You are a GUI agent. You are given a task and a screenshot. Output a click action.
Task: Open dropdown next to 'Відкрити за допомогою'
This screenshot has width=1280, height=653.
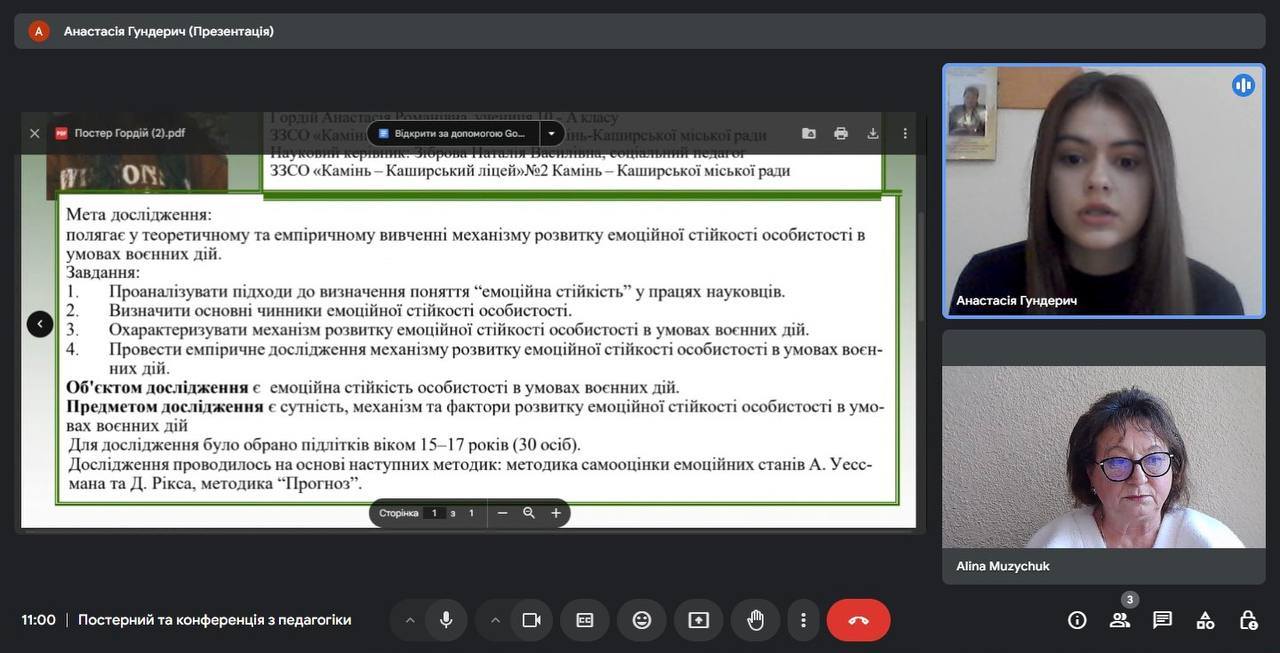click(551, 133)
